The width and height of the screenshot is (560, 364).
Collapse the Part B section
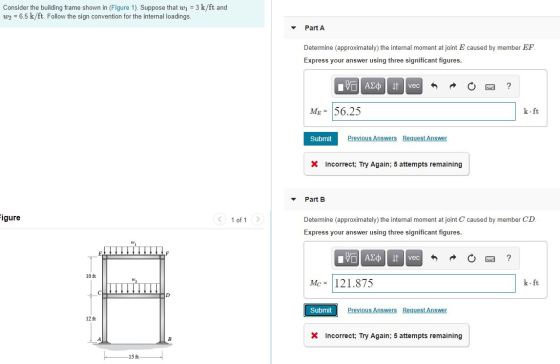(x=294, y=199)
